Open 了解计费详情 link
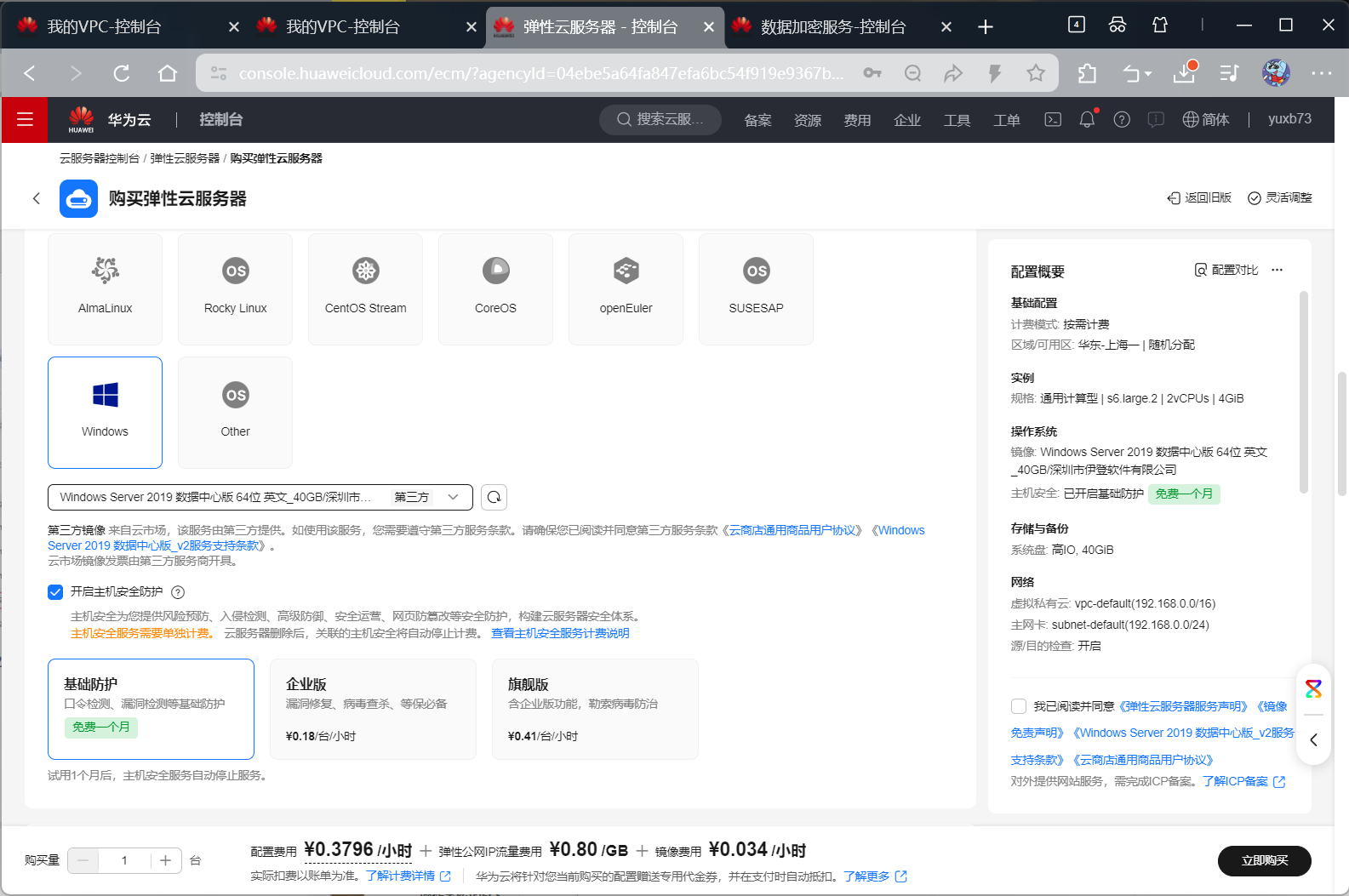 tap(409, 876)
